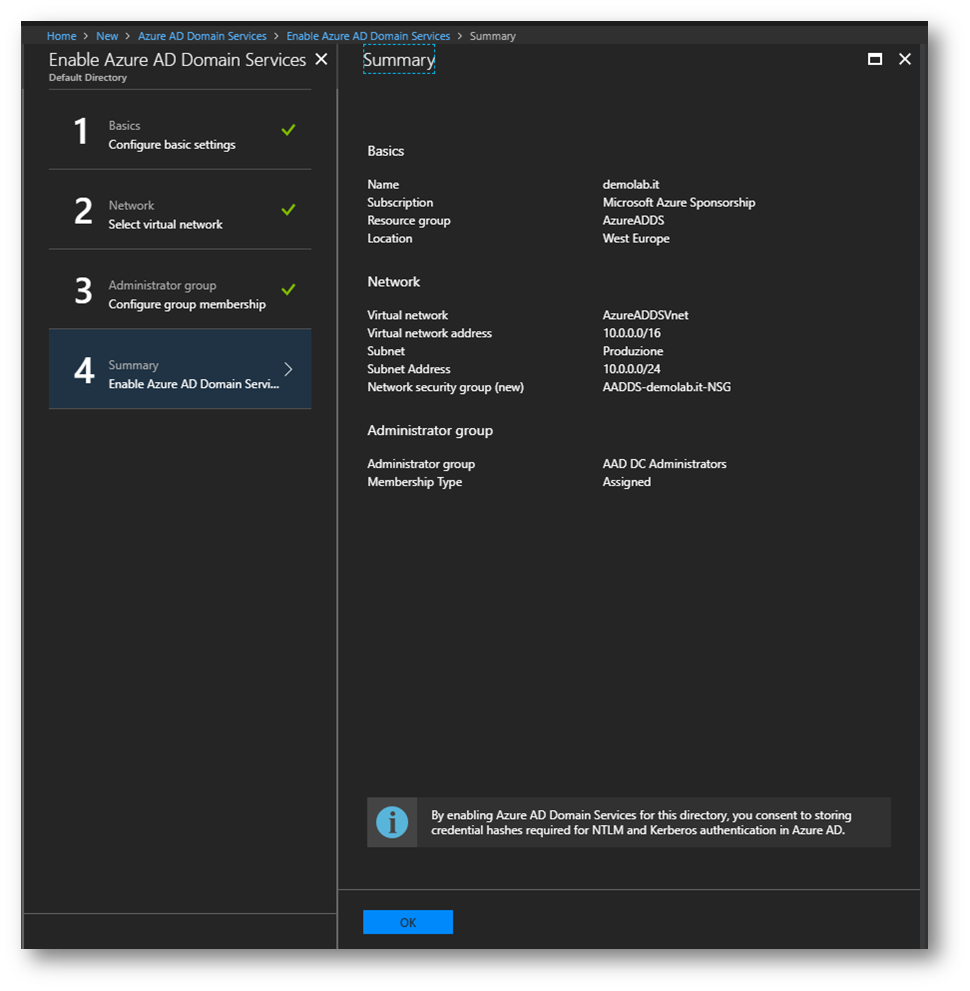970x991 pixels.
Task: Click the Location label
Action: (x=389, y=238)
